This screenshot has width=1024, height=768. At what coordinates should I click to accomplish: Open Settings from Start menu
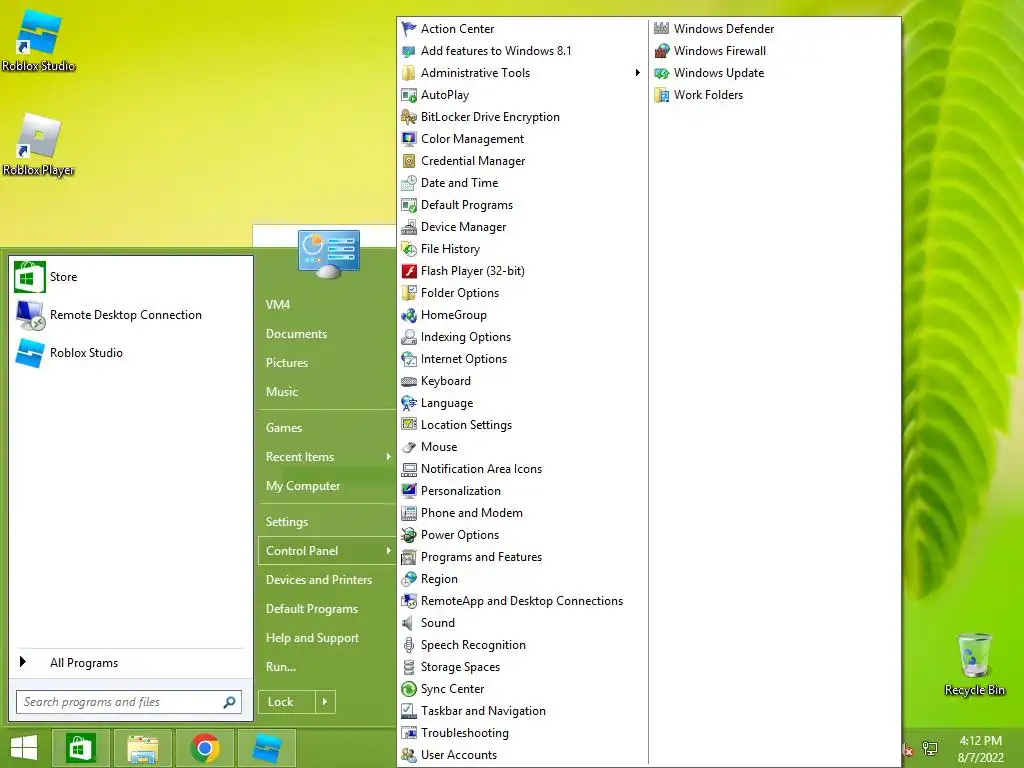click(287, 522)
